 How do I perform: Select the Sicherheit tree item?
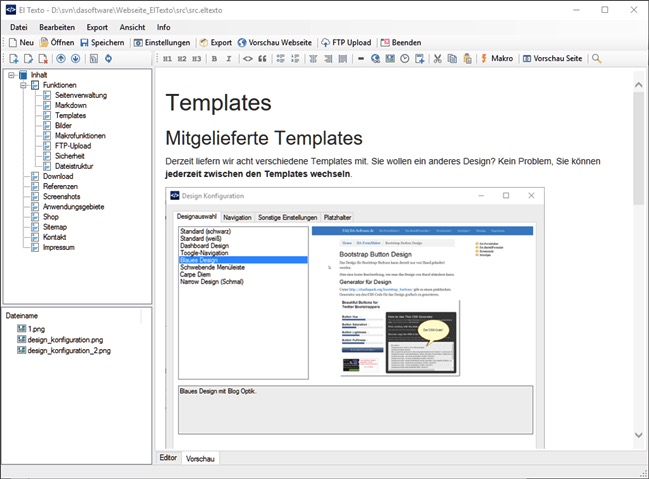[70, 156]
